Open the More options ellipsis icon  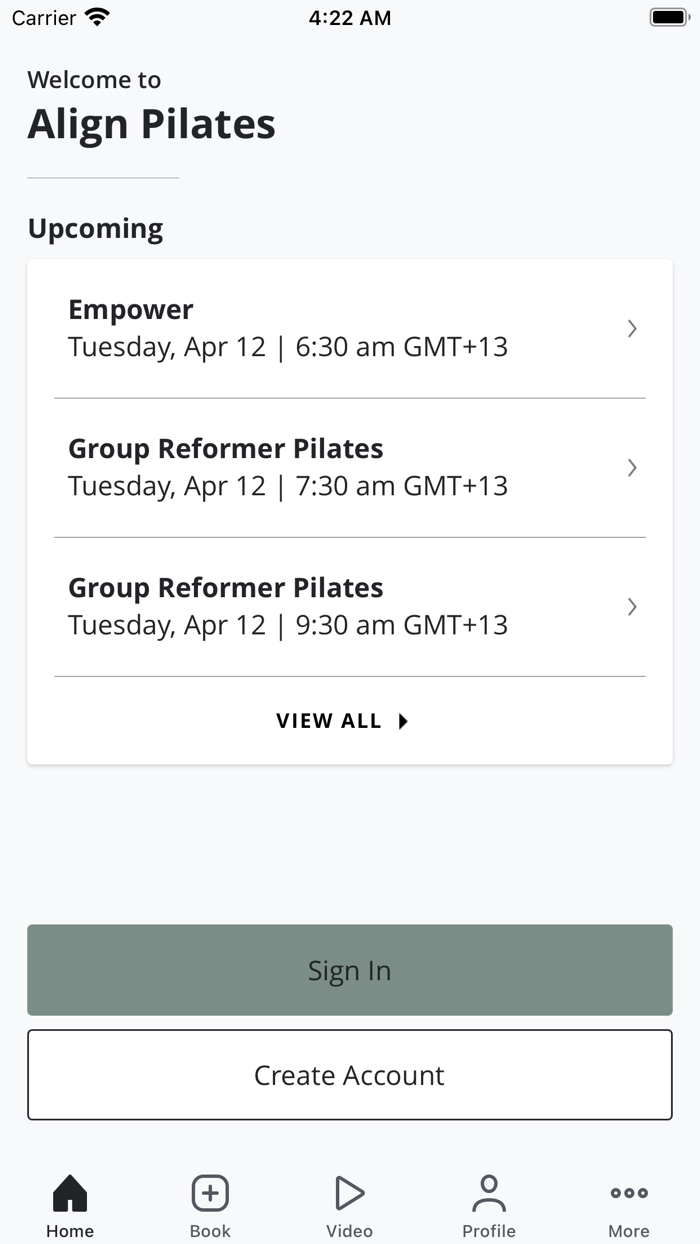628,1192
